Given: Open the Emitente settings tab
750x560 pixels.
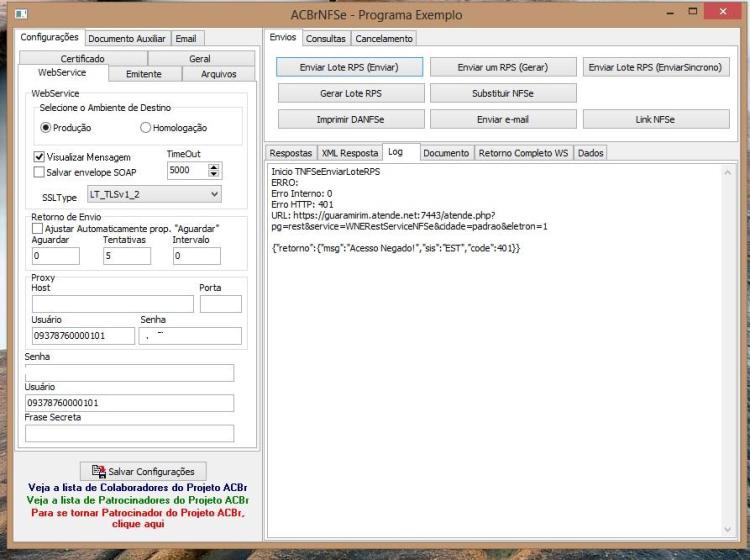Looking at the screenshot, I should coord(144,74).
